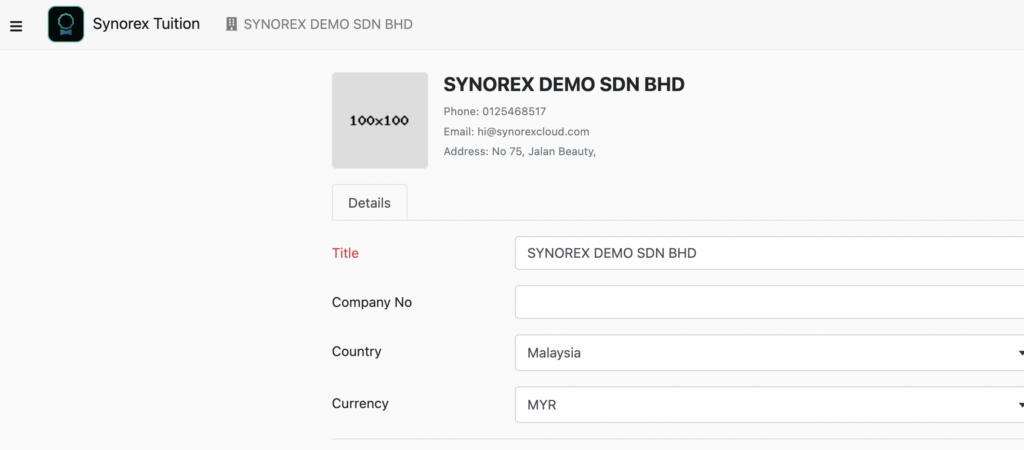This screenshot has height=450, width=1024.
Task: Click the Company No label
Action: click(x=372, y=302)
